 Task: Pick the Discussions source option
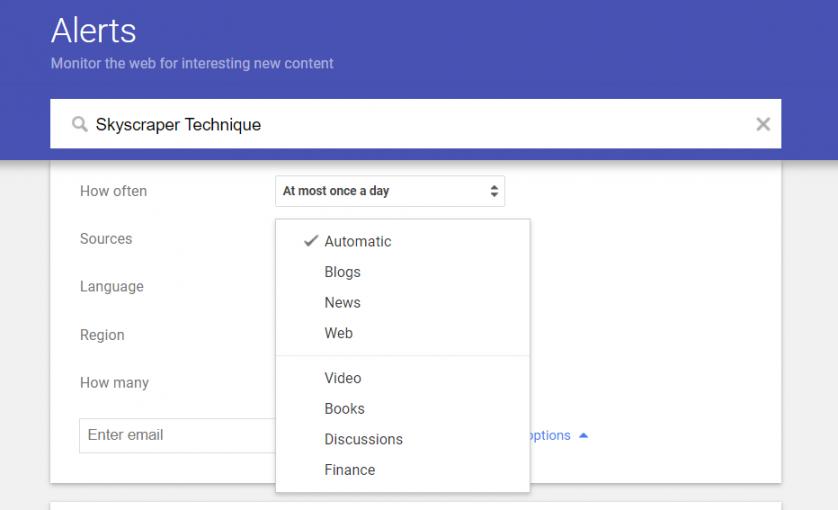[x=363, y=439]
